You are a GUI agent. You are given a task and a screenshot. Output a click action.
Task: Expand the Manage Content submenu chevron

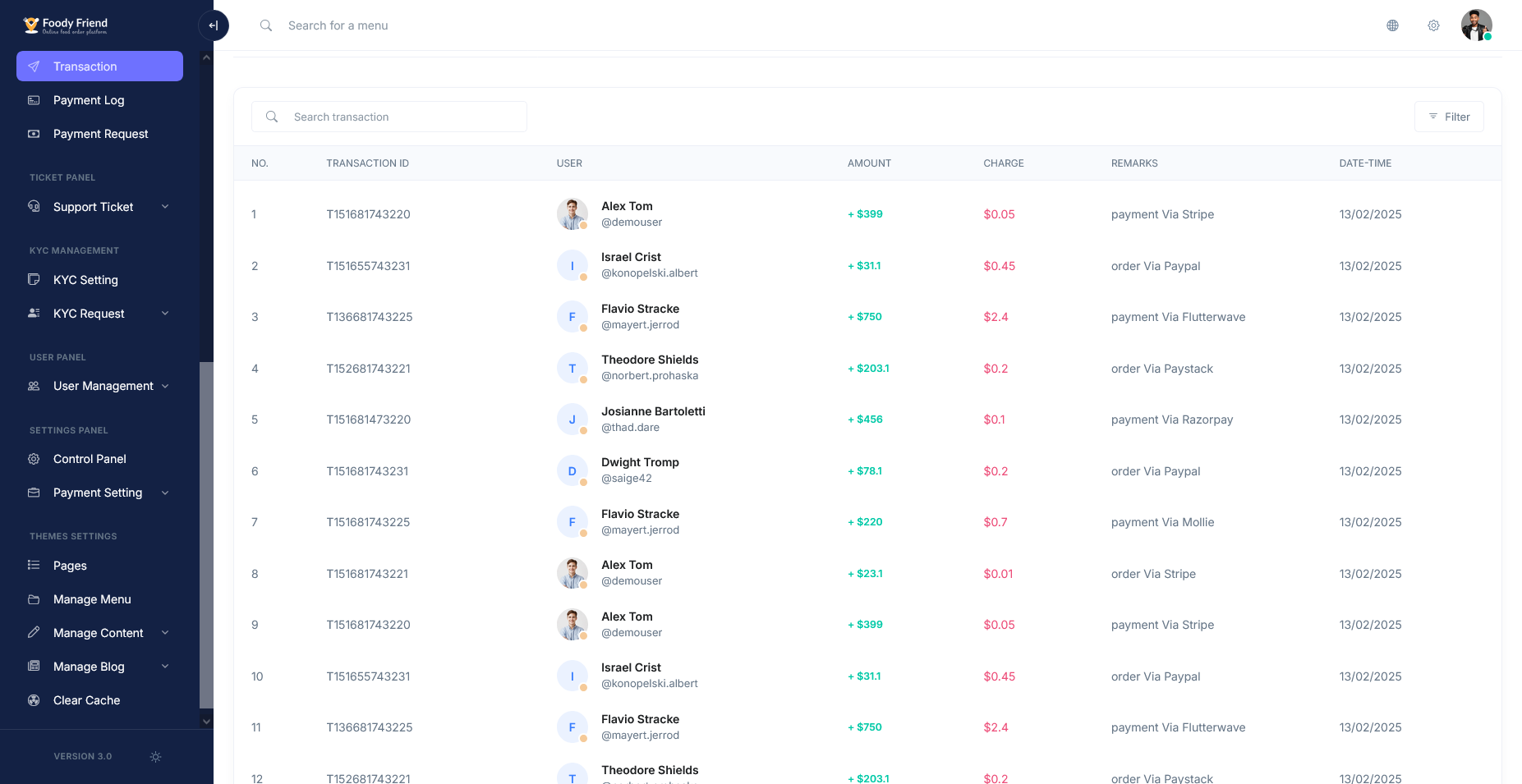tap(165, 633)
